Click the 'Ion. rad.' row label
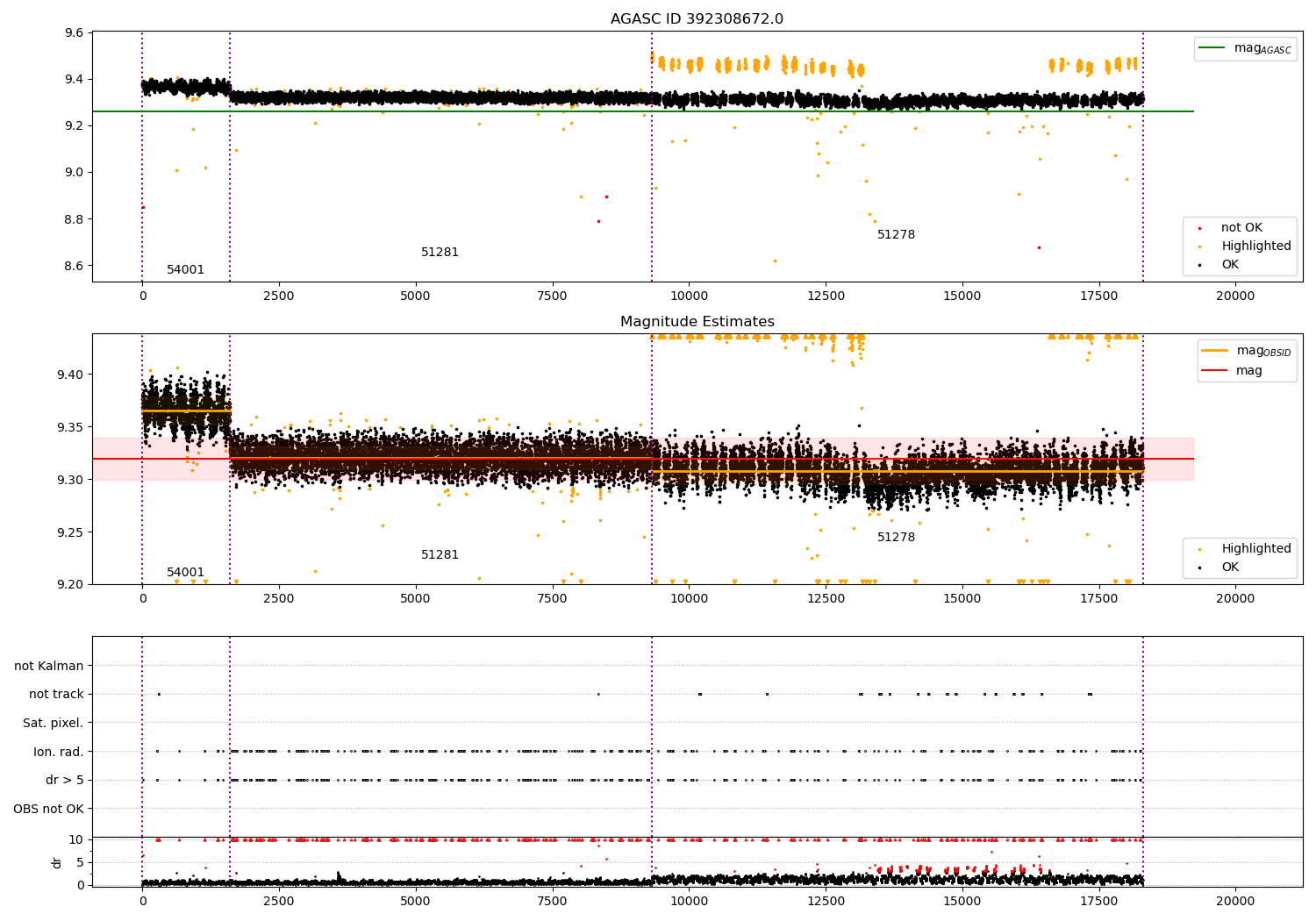The height and width of the screenshot is (921, 1316). 59,753
